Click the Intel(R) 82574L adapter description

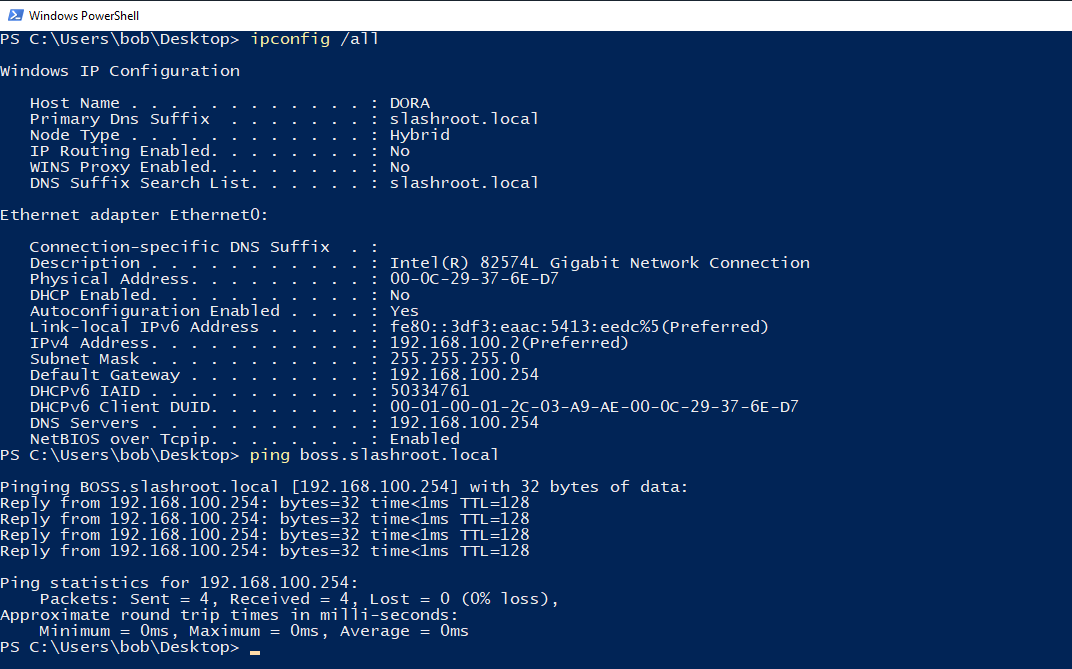click(599, 263)
